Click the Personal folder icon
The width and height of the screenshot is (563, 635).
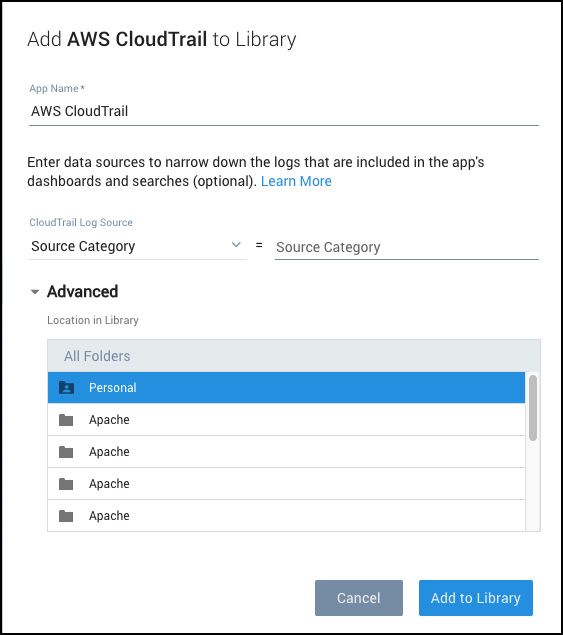66,388
